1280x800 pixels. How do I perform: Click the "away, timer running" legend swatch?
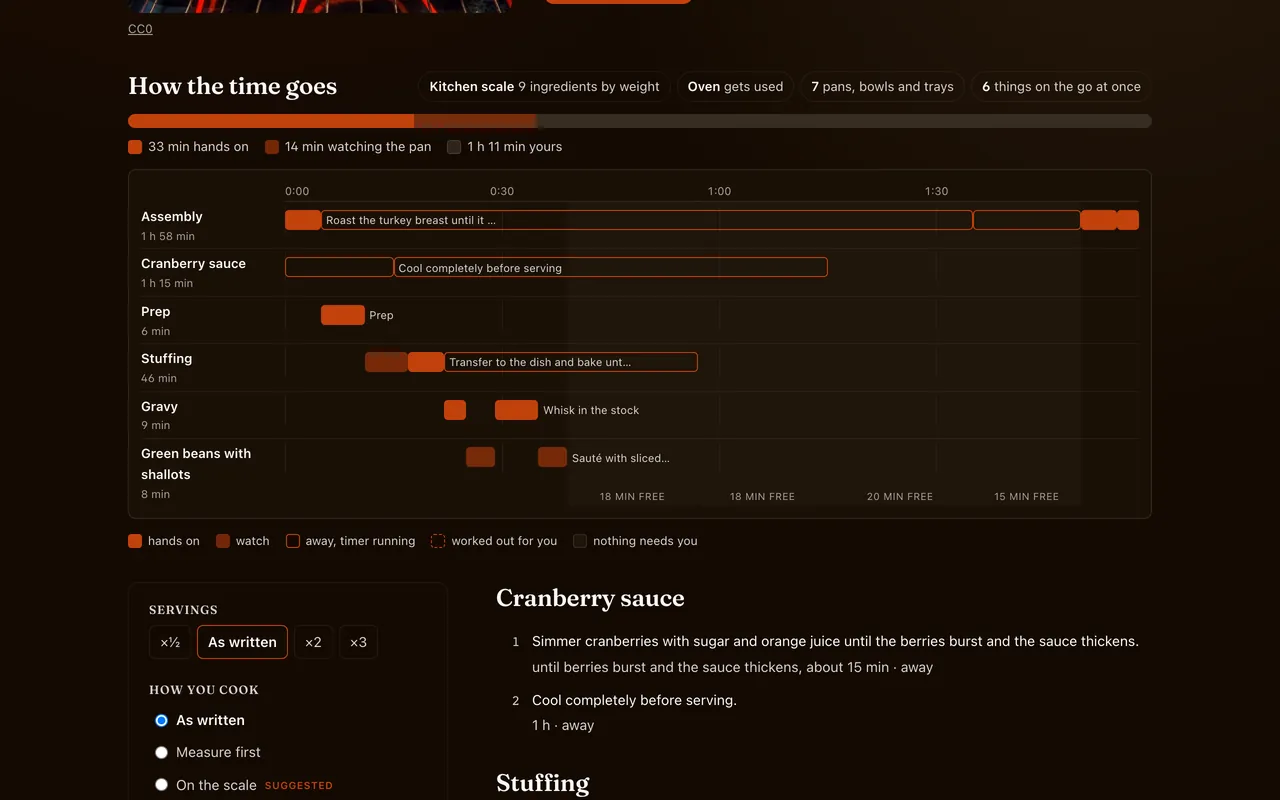point(293,541)
